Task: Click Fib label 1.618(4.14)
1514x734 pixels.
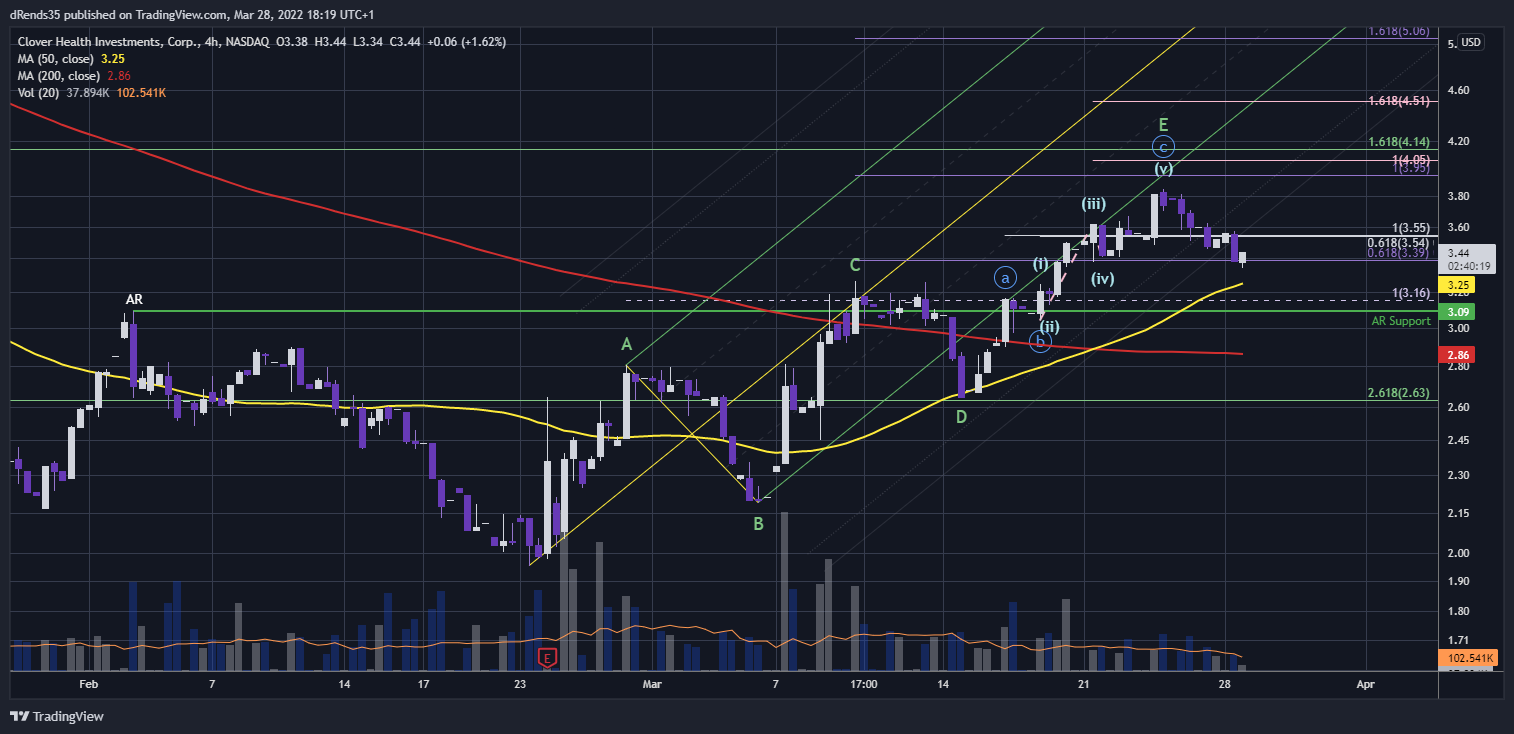Action: 1399,143
